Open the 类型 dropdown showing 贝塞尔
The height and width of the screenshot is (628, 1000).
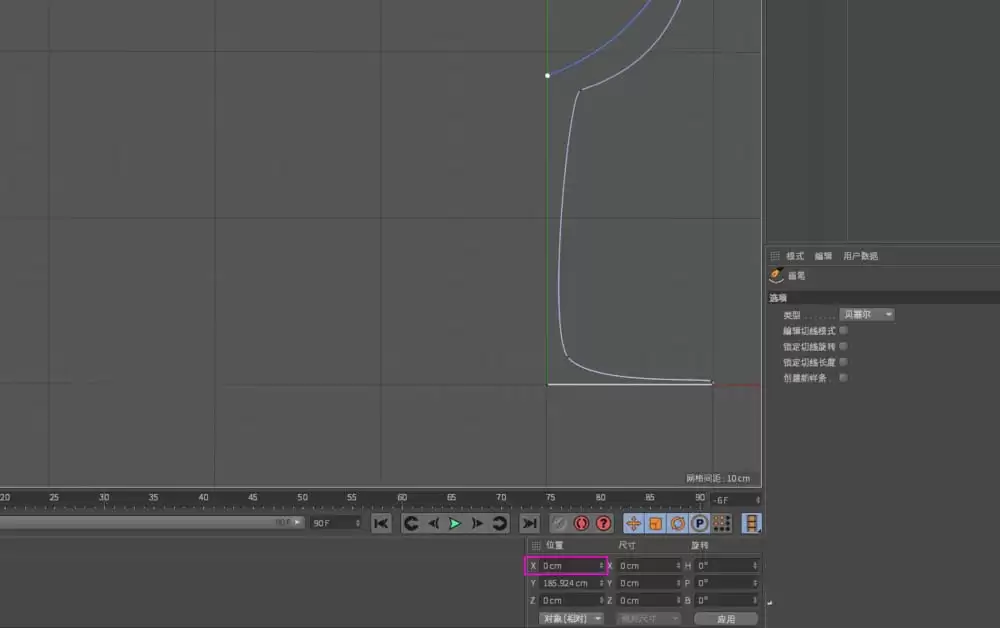pyautogui.click(x=868, y=314)
